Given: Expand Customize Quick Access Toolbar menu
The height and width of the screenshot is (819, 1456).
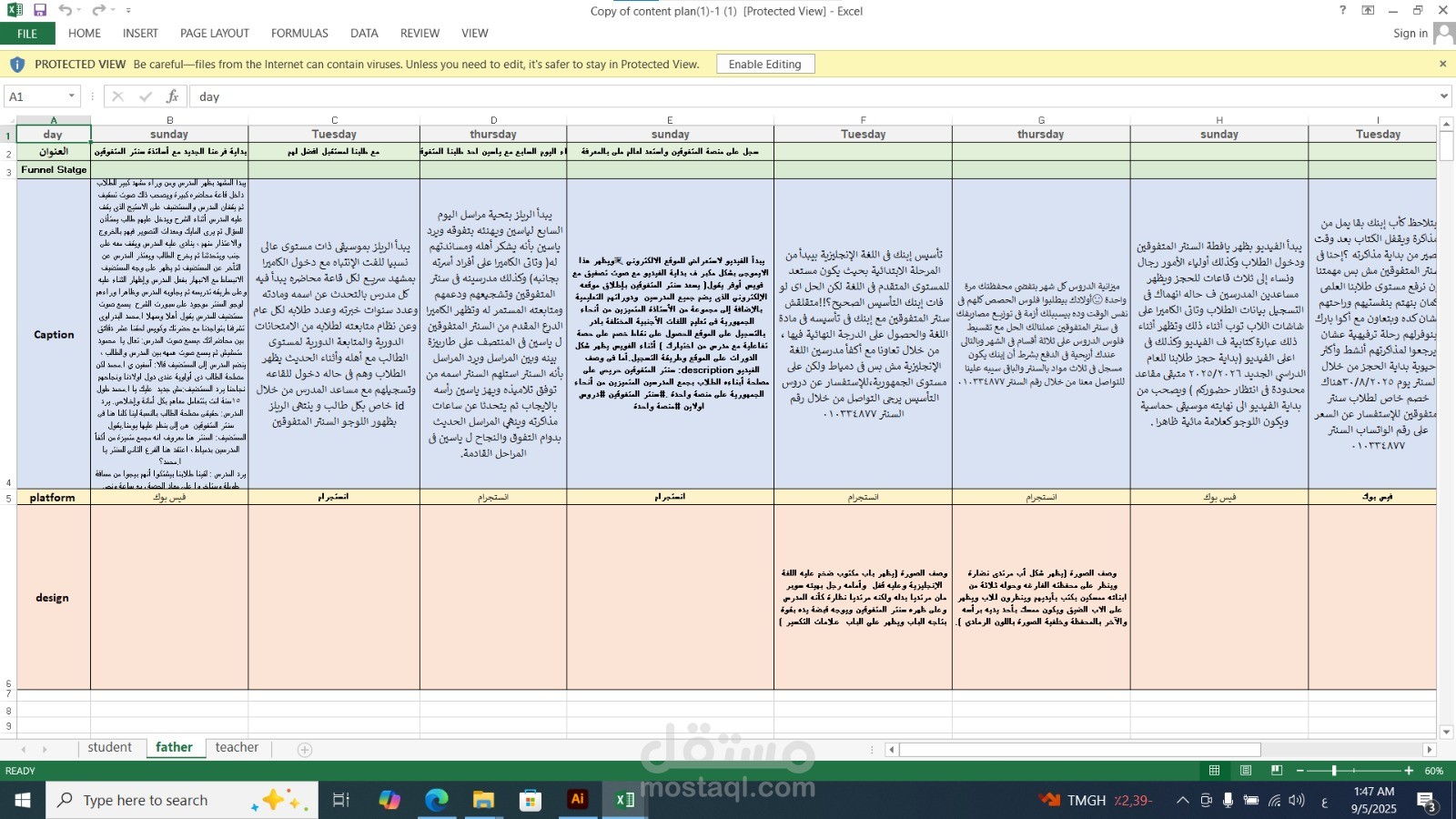Looking at the screenshot, I should [128, 11].
